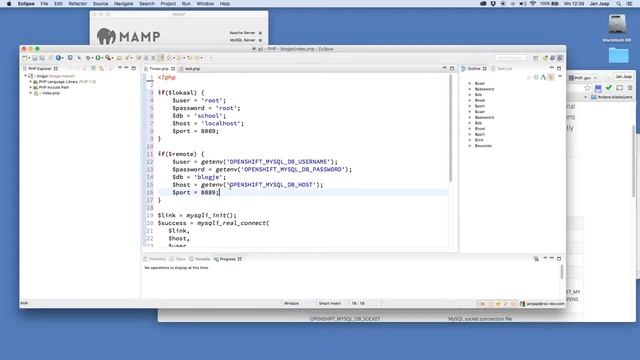Select the $success item in Outline
This screenshot has height=360, width=640.
tap(483, 146)
